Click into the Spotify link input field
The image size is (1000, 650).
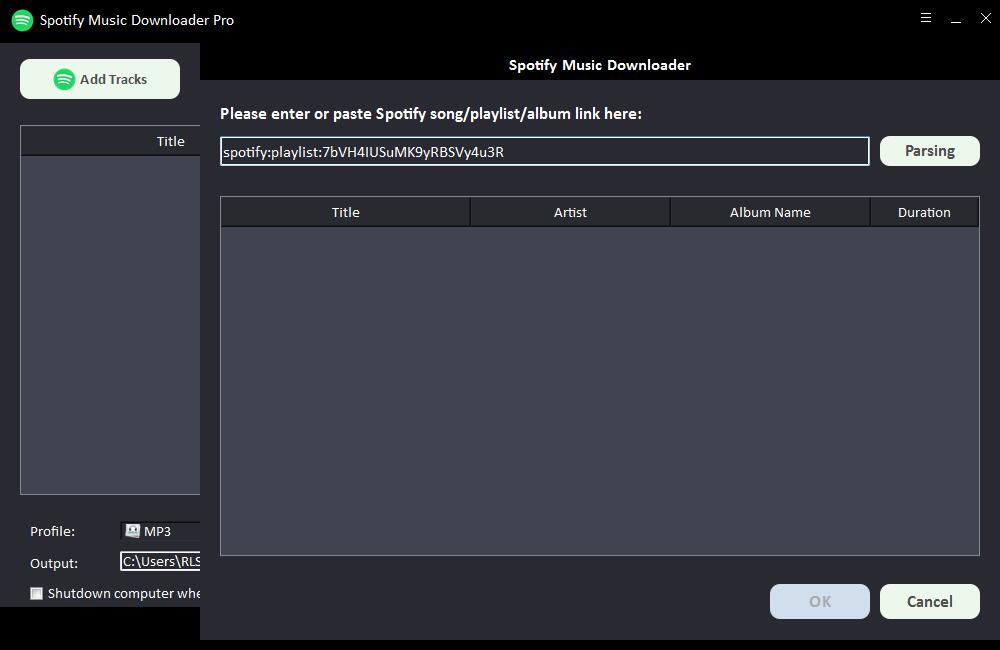click(544, 152)
